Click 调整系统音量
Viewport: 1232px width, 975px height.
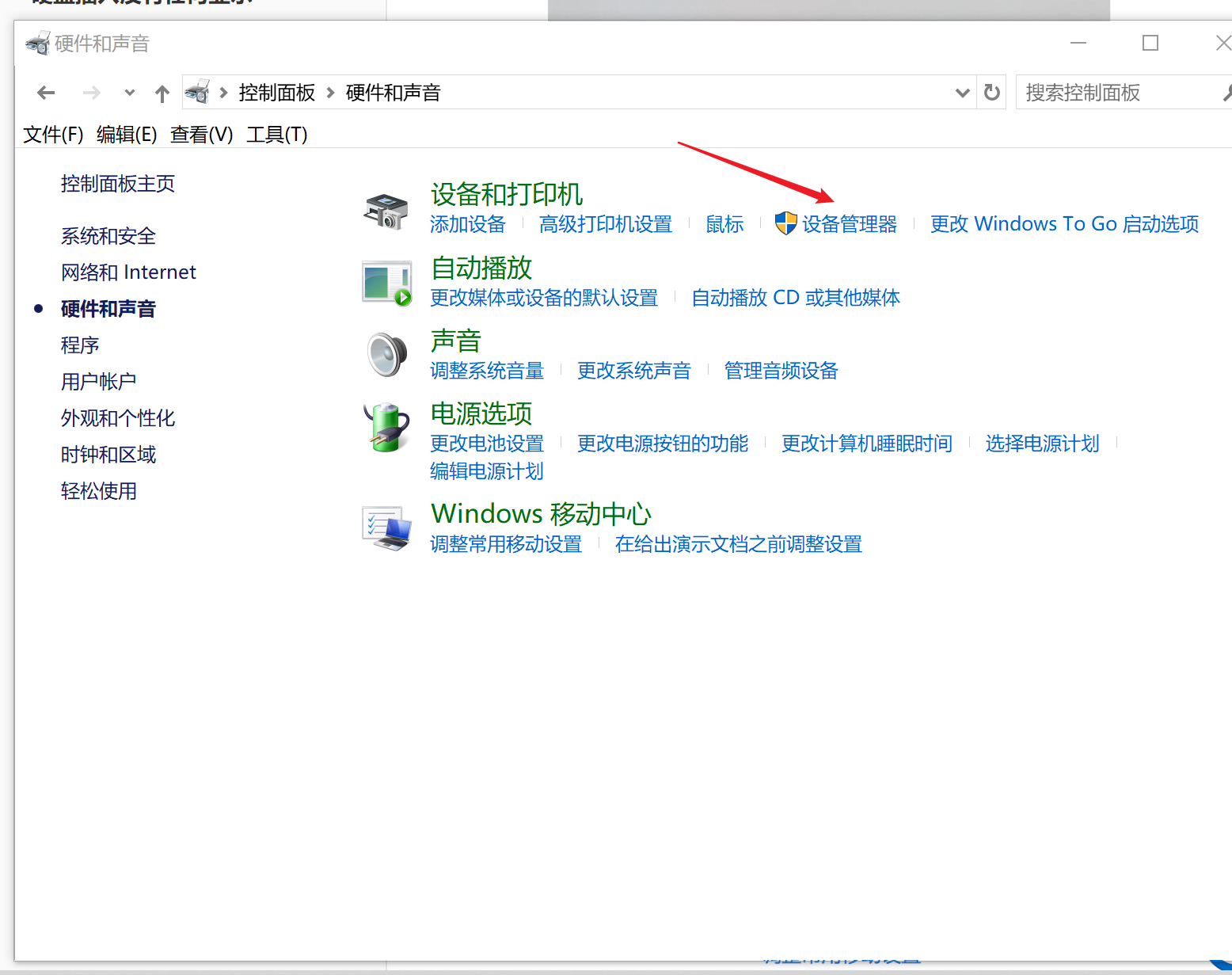pyautogui.click(x=487, y=371)
